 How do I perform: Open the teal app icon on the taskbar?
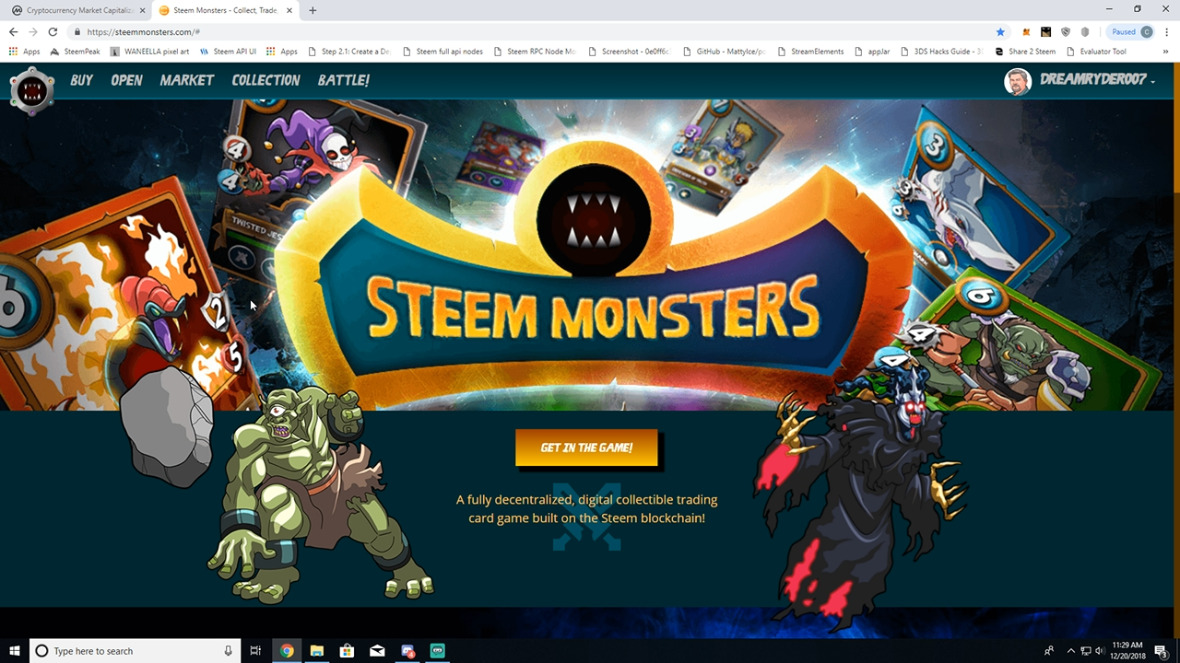(437, 651)
